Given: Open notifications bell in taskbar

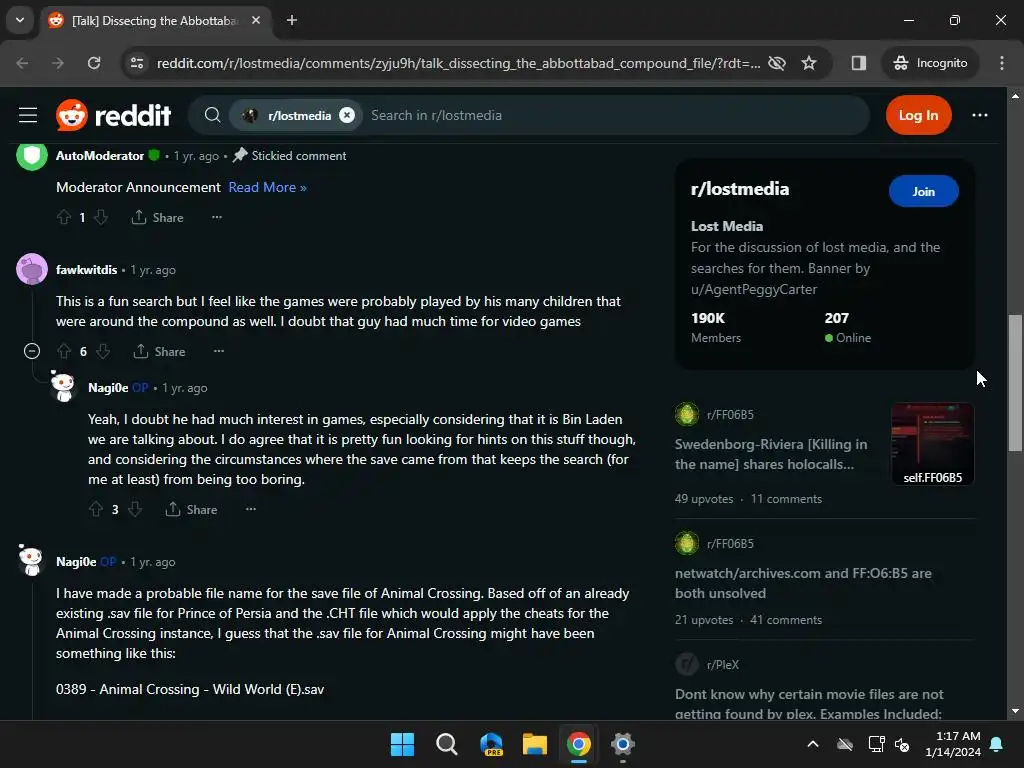Looking at the screenshot, I should [x=996, y=744].
